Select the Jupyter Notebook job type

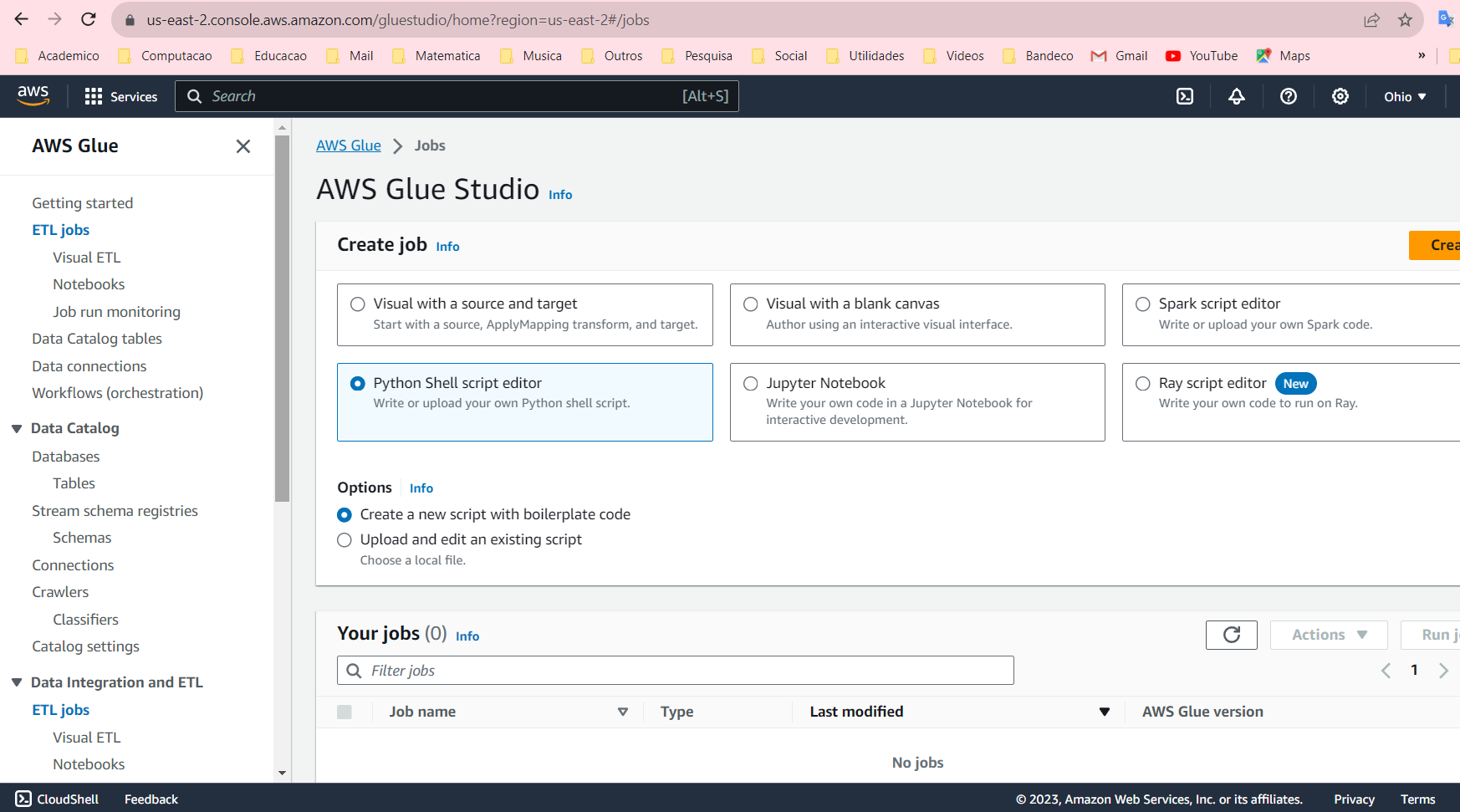(x=751, y=384)
